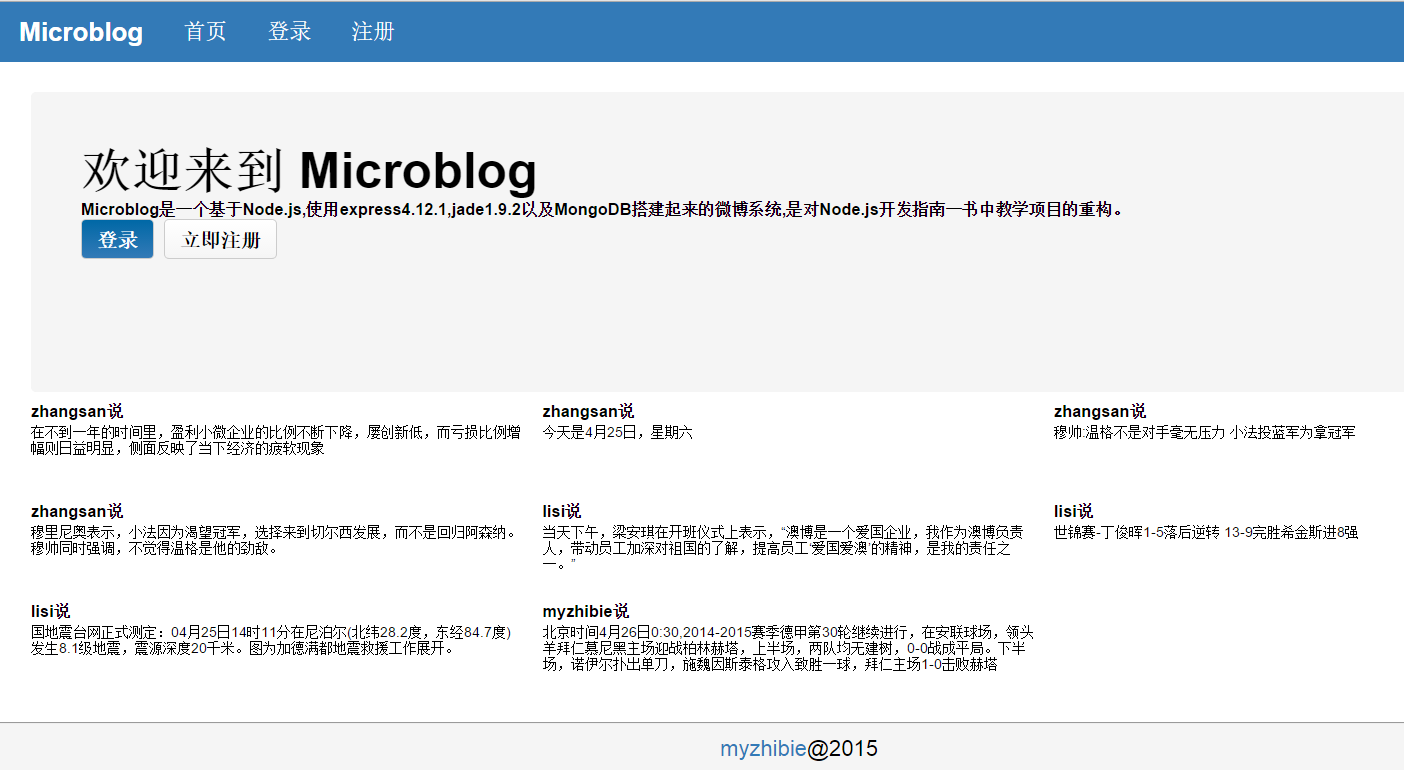
Task: Click the post text starting "穆里尼奥表示"
Action: (x=276, y=540)
